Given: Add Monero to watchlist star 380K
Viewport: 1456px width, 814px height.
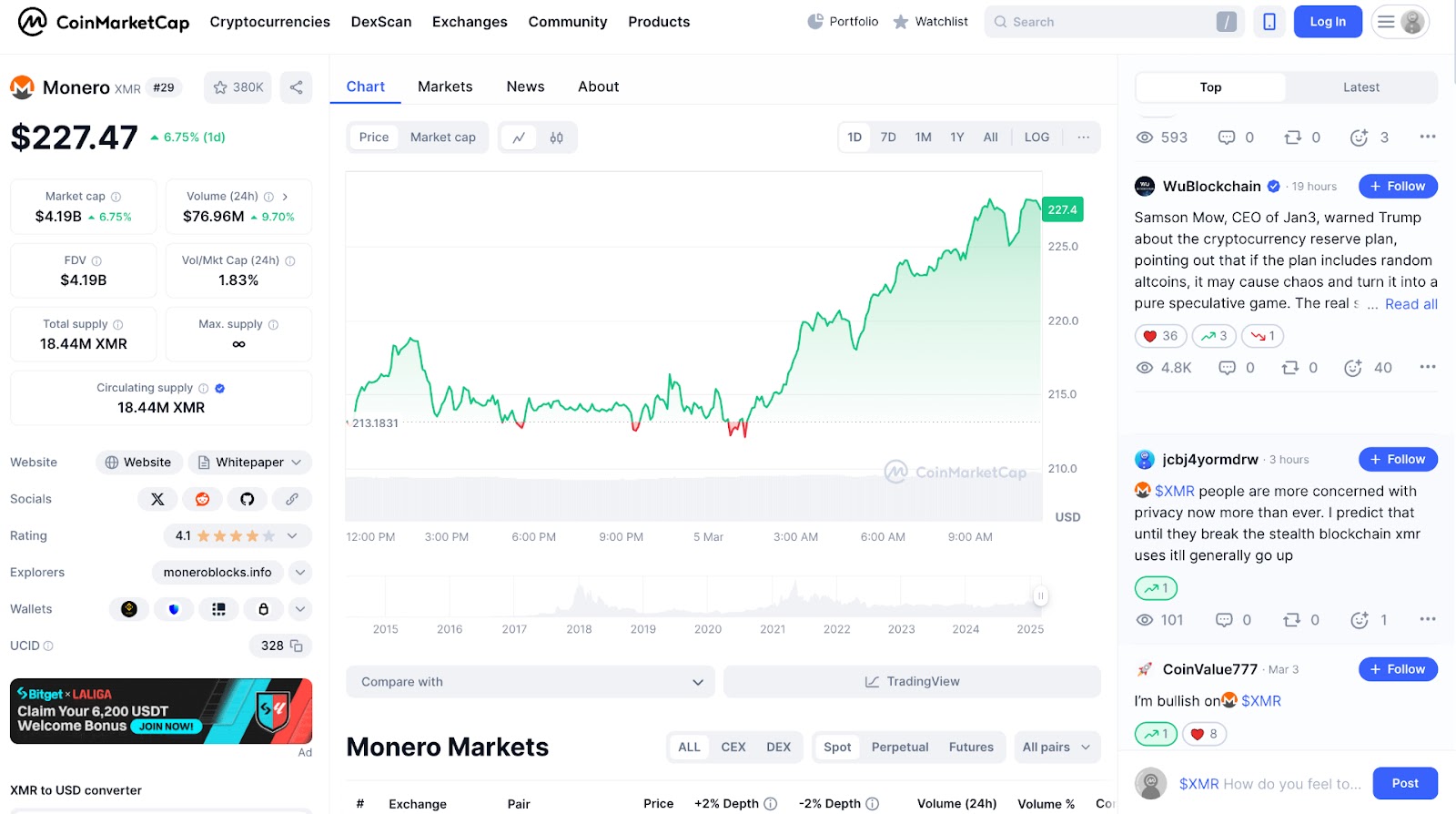Looking at the screenshot, I should click(238, 87).
